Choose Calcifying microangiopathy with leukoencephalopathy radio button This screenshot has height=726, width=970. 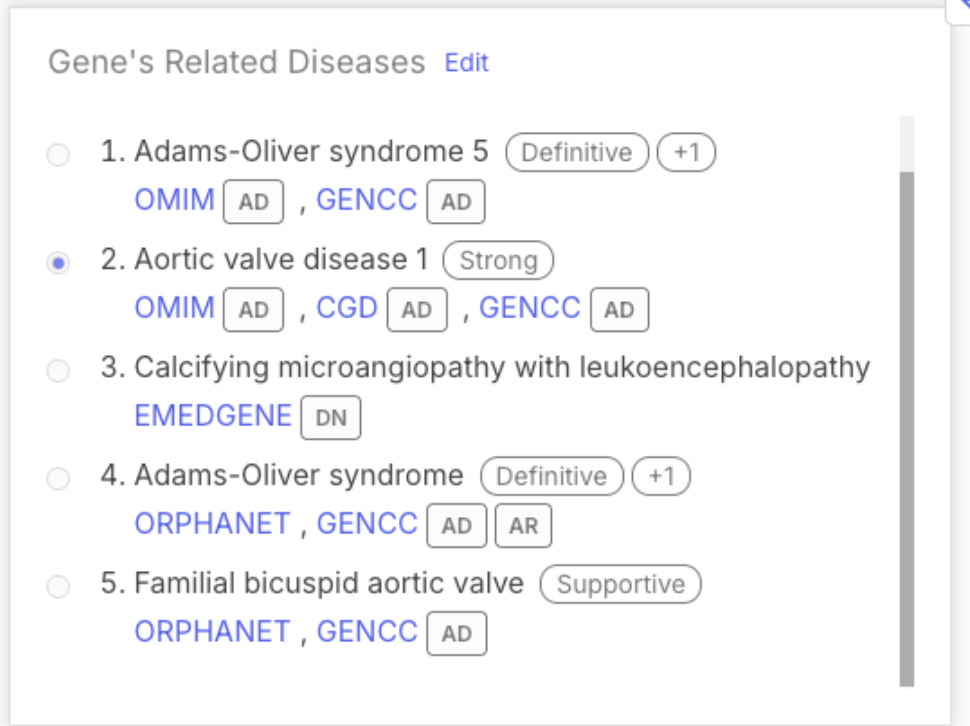click(x=59, y=371)
